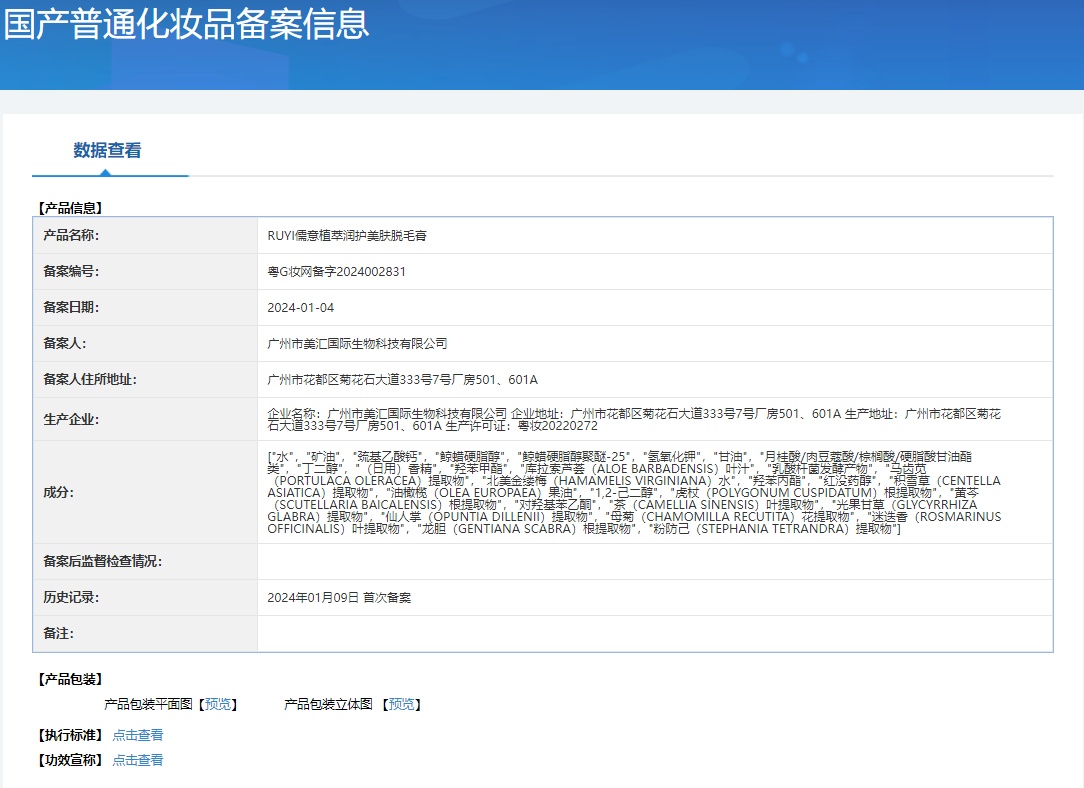This screenshot has height=788, width=1084.
Task: Select product name RUYI儒意植萃润护美肤脱毛膏
Action: click(347, 236)
